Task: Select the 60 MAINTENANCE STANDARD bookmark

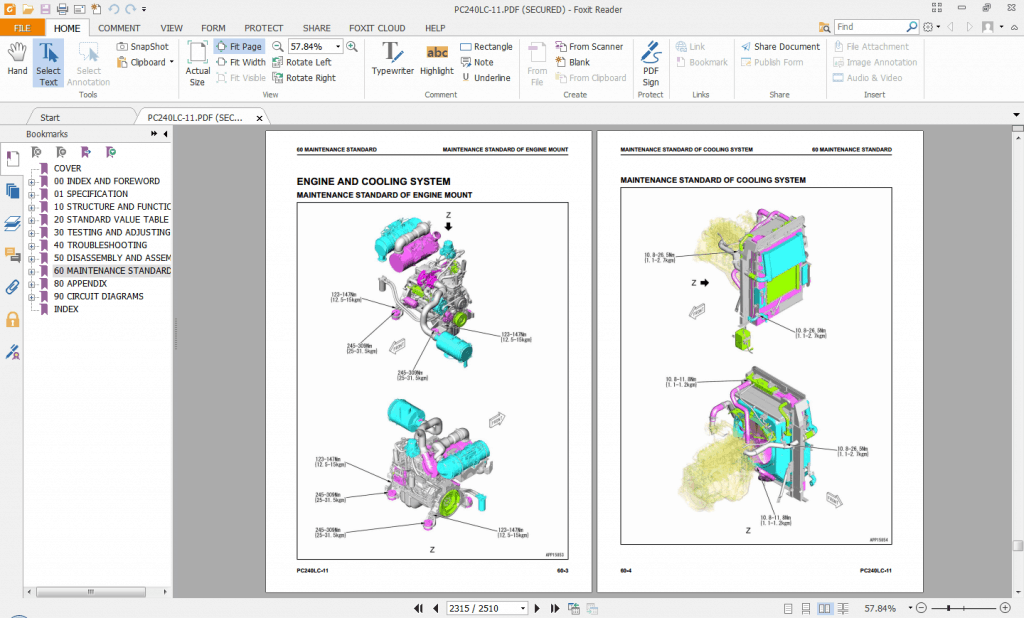Action: tap(112, 270)
